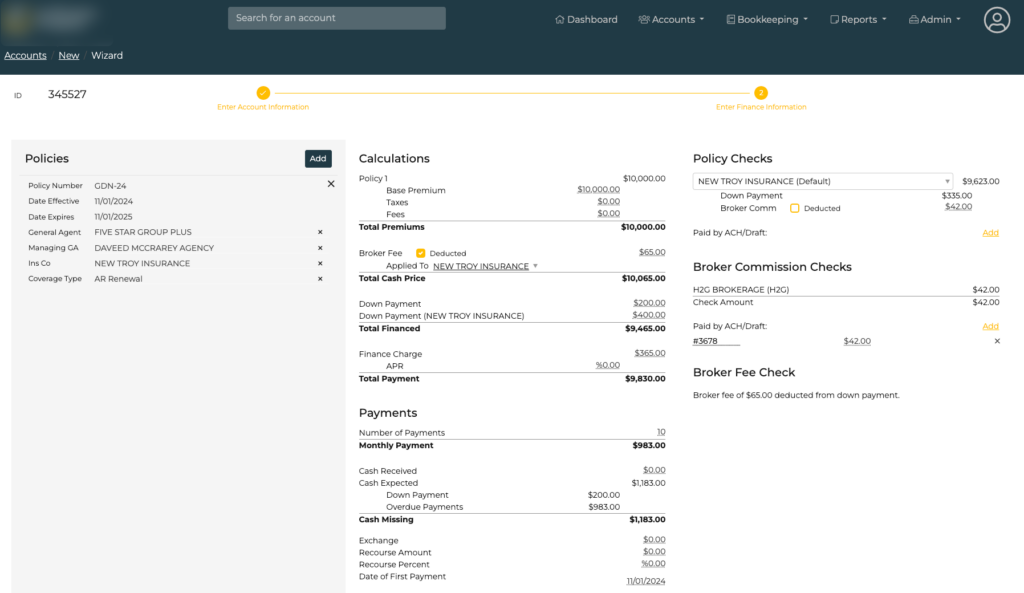Viewport: 1024px width, 593px height.
Task: Click the Wizard breadcrumb text
Action: coord(107,56)
